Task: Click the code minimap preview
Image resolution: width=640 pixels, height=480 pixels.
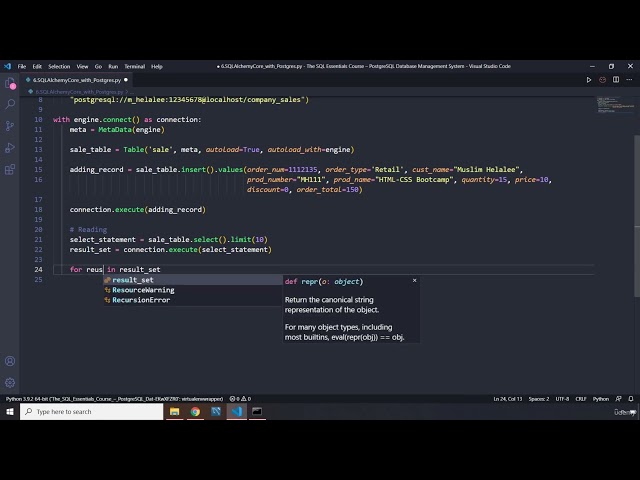Action: (615, 104)
